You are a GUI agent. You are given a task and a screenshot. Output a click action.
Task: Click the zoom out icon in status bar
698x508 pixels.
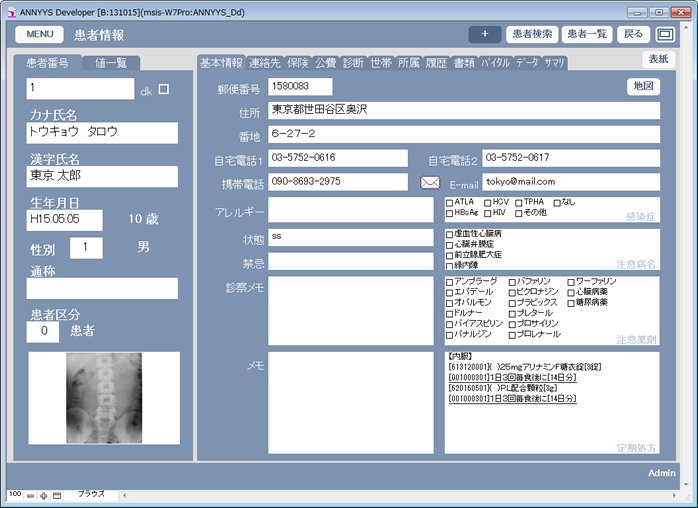(30, 496)
